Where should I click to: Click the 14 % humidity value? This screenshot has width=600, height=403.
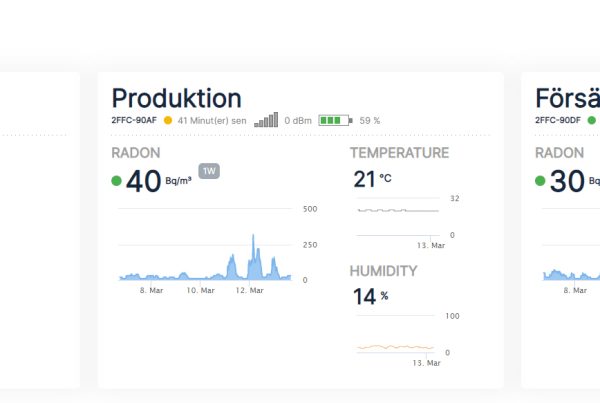pos(370,297)
